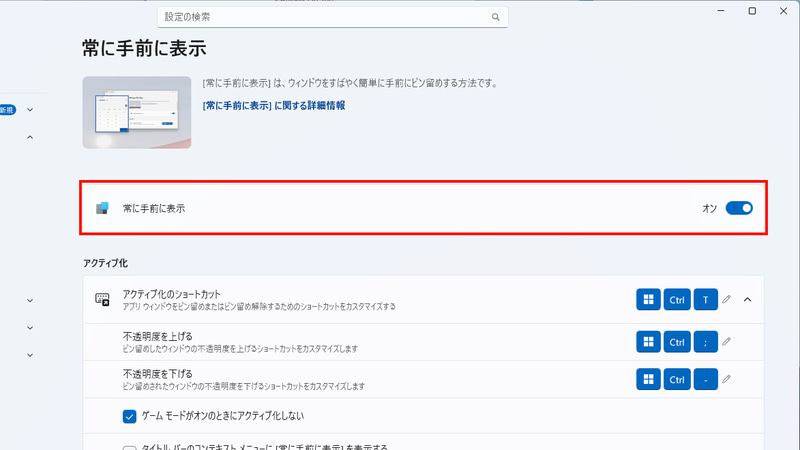Image resolution: width=800 pixels, height=450 pixels.
Task: Click the 常に手前に表示 page title
Action: [144, 48]
